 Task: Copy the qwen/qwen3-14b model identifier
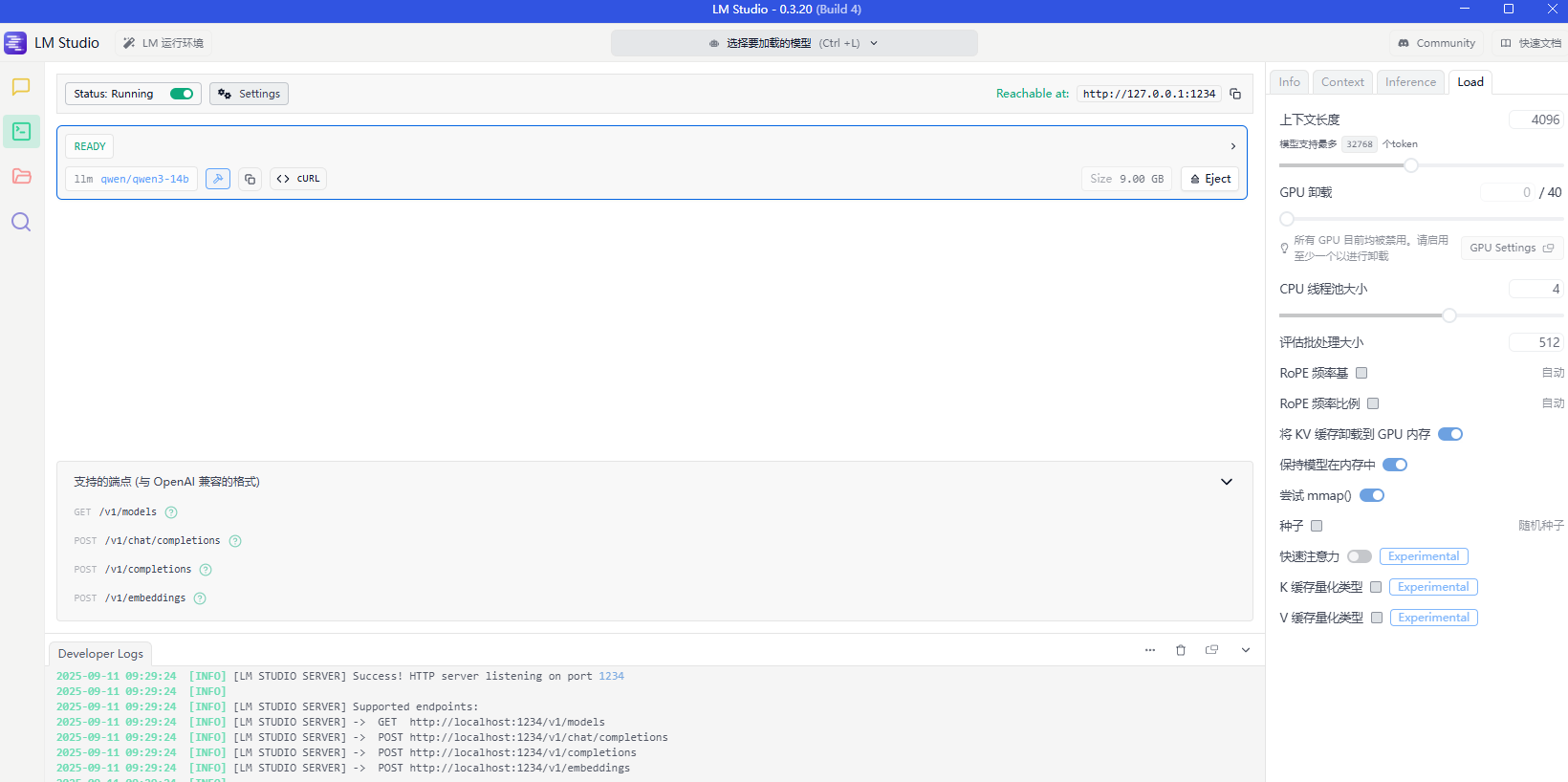[x=250, y=179]
